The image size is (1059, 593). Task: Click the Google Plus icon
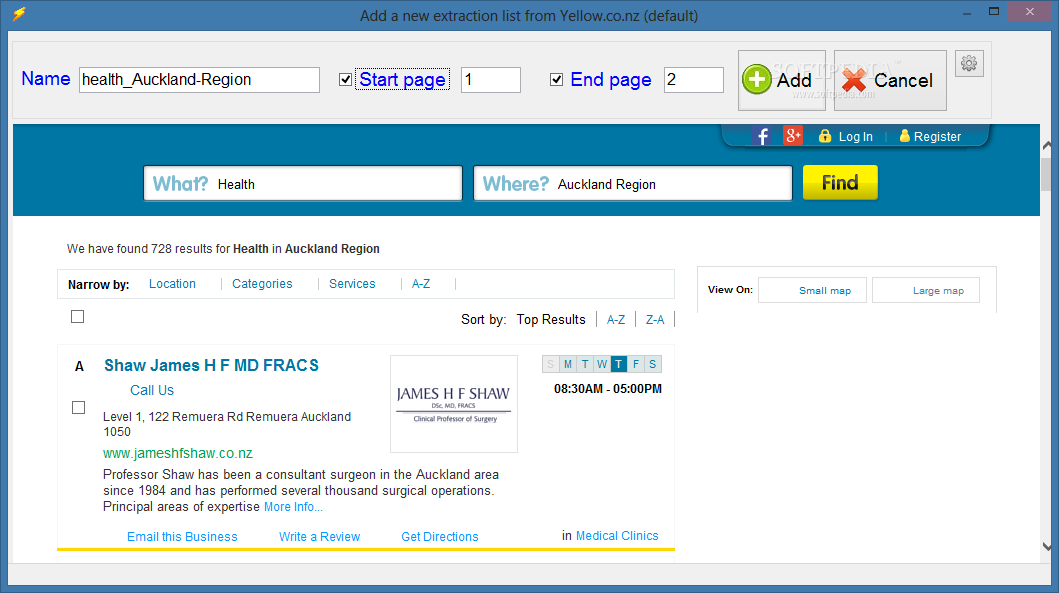[x=793, y=136]
